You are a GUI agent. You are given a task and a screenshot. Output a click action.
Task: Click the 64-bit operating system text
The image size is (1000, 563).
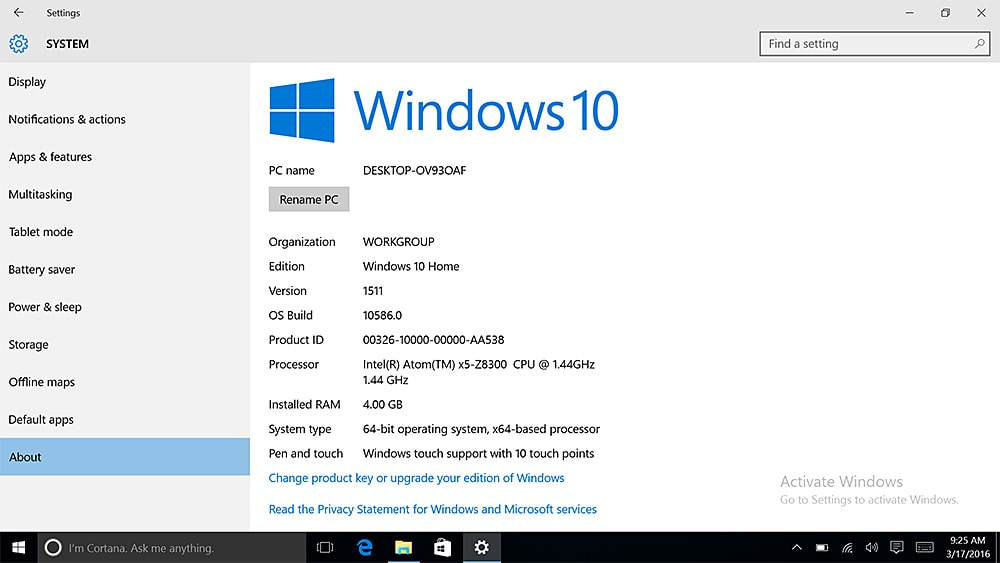click(482, 429)
